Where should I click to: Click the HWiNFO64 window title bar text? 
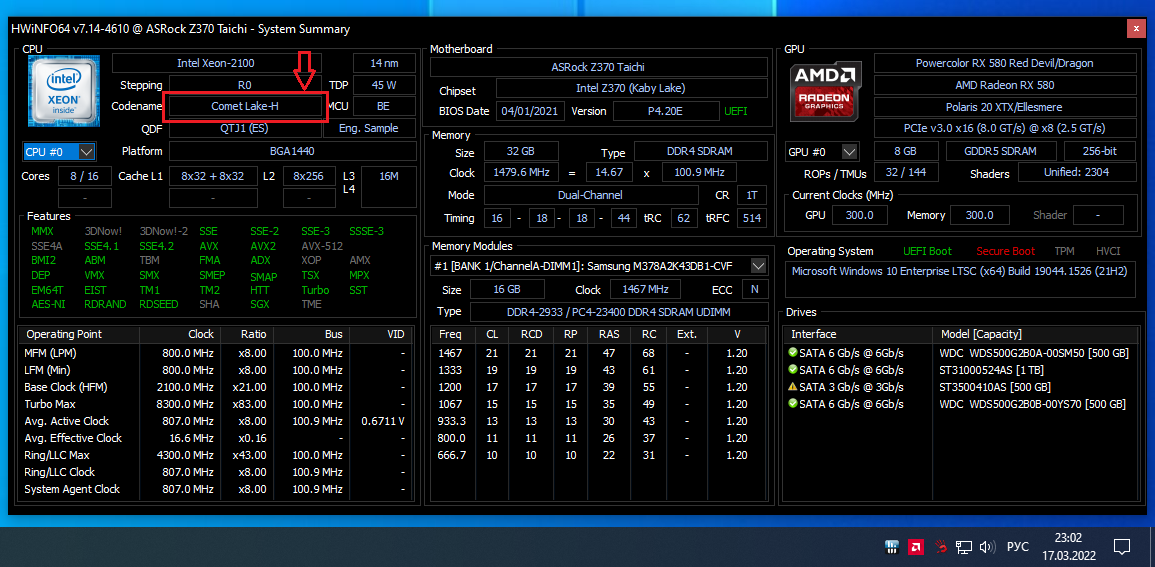coord(180,29)
